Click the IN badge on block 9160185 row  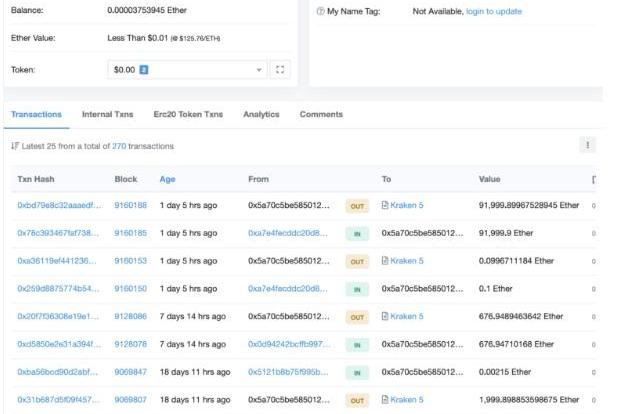pos(357,233)
